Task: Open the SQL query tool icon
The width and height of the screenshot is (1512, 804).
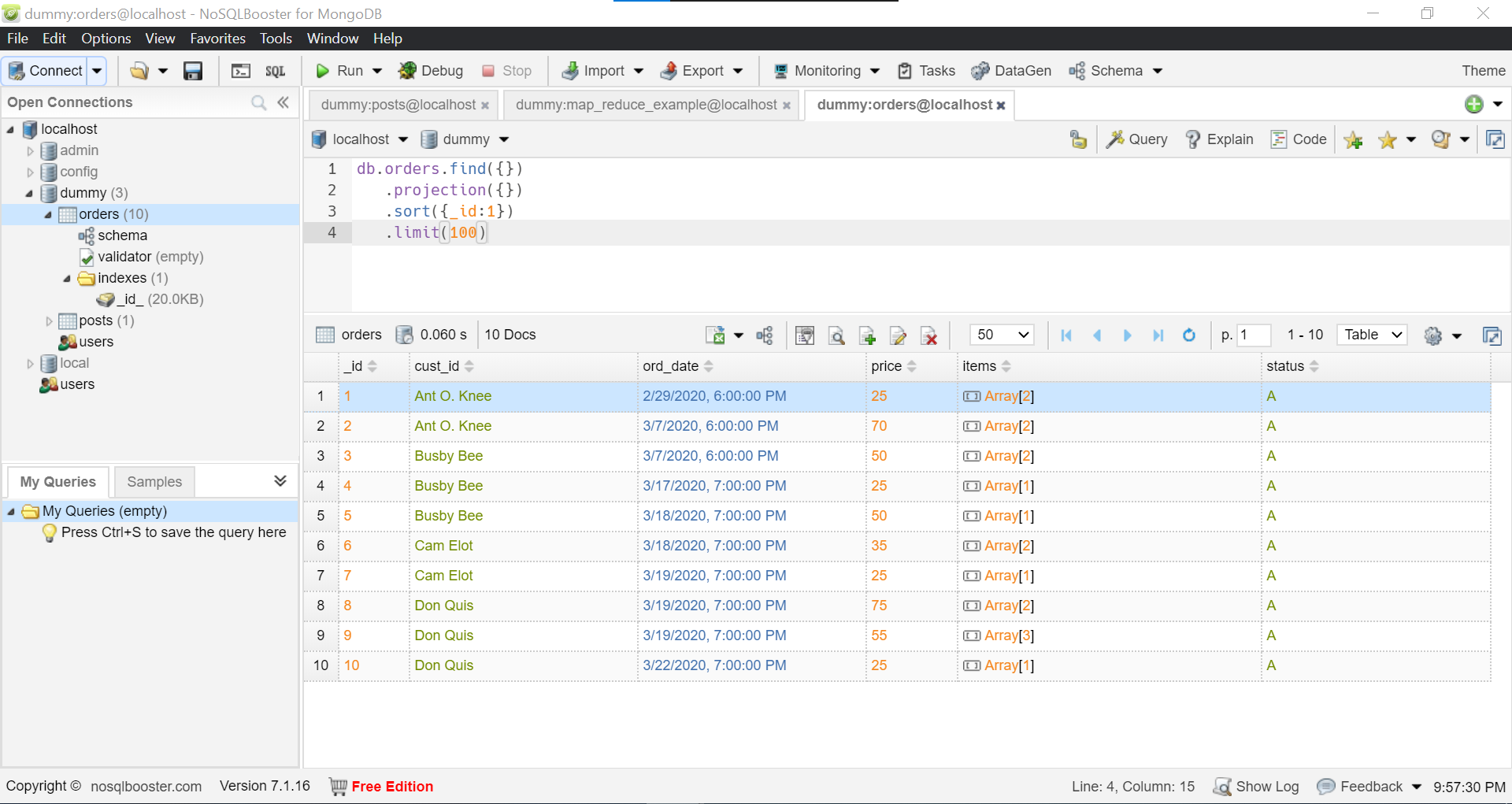Action: (x=275, y=71)
